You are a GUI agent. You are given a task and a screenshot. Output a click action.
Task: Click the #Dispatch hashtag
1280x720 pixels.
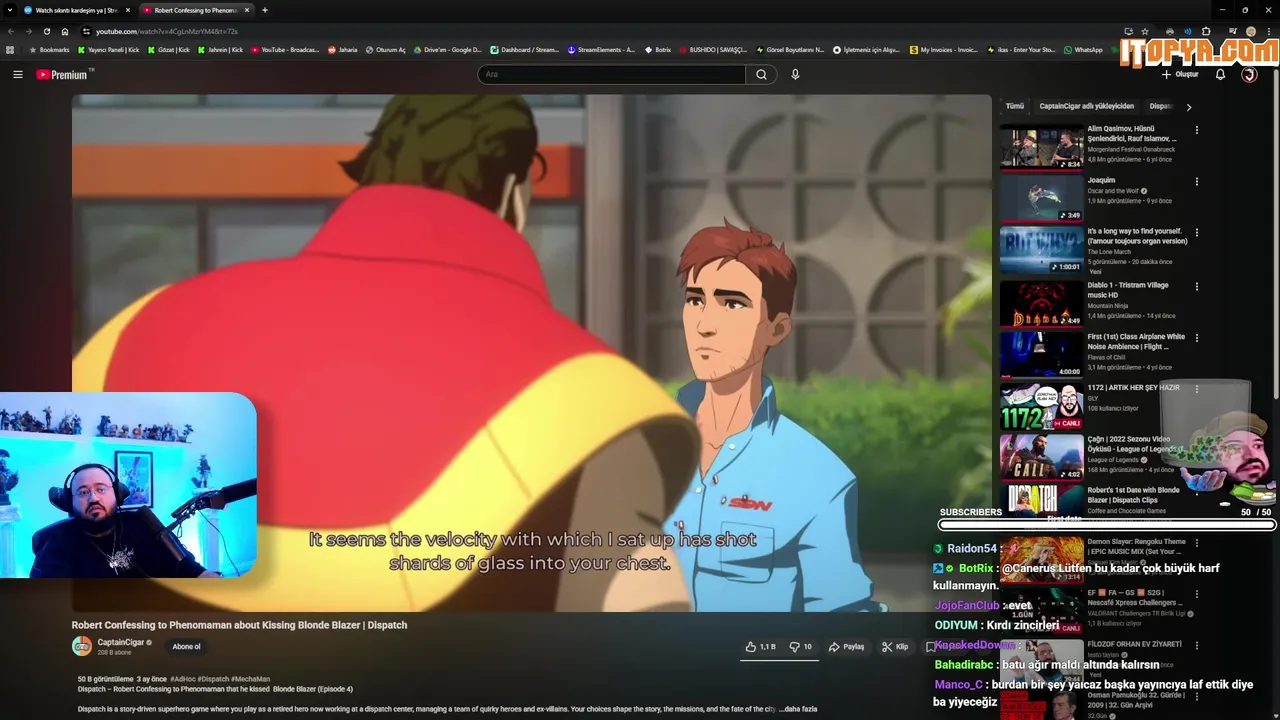[213, 679]
